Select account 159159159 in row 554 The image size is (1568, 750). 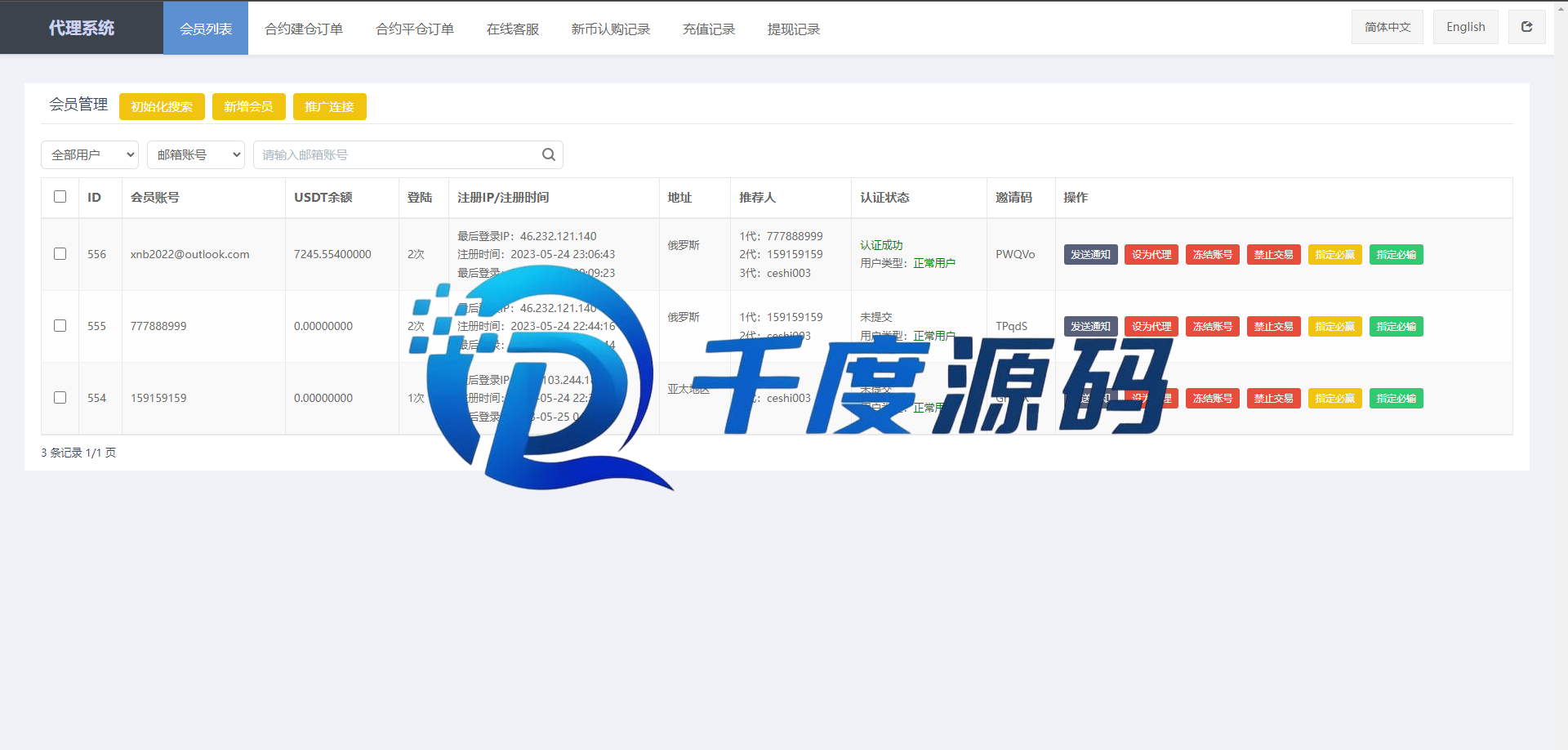158,398
